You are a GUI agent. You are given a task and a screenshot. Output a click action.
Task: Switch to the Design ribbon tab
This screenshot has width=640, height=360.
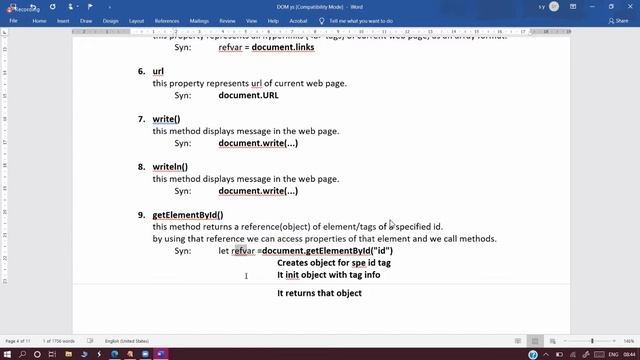point(110,21)
